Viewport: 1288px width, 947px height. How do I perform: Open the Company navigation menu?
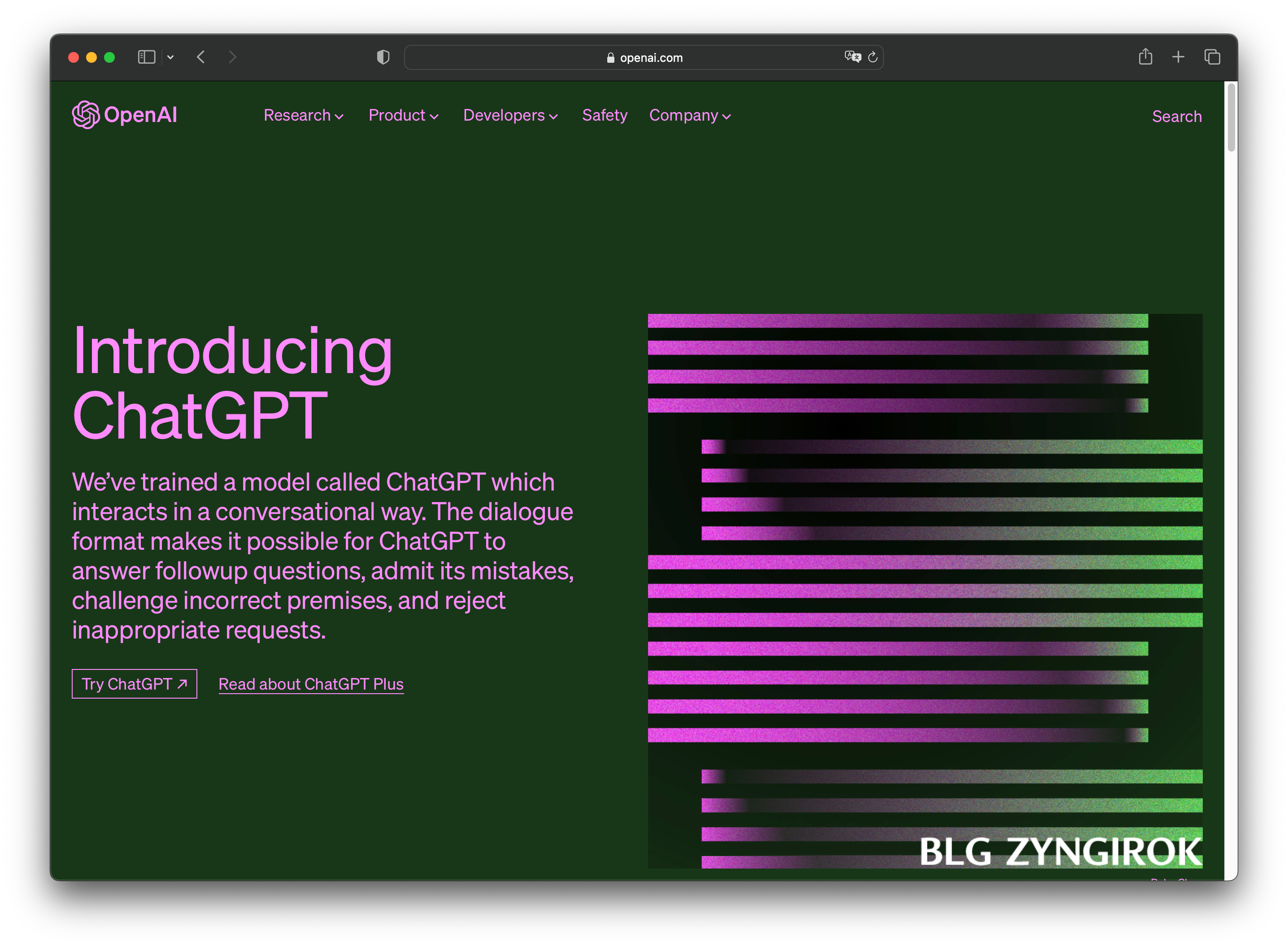690,115
